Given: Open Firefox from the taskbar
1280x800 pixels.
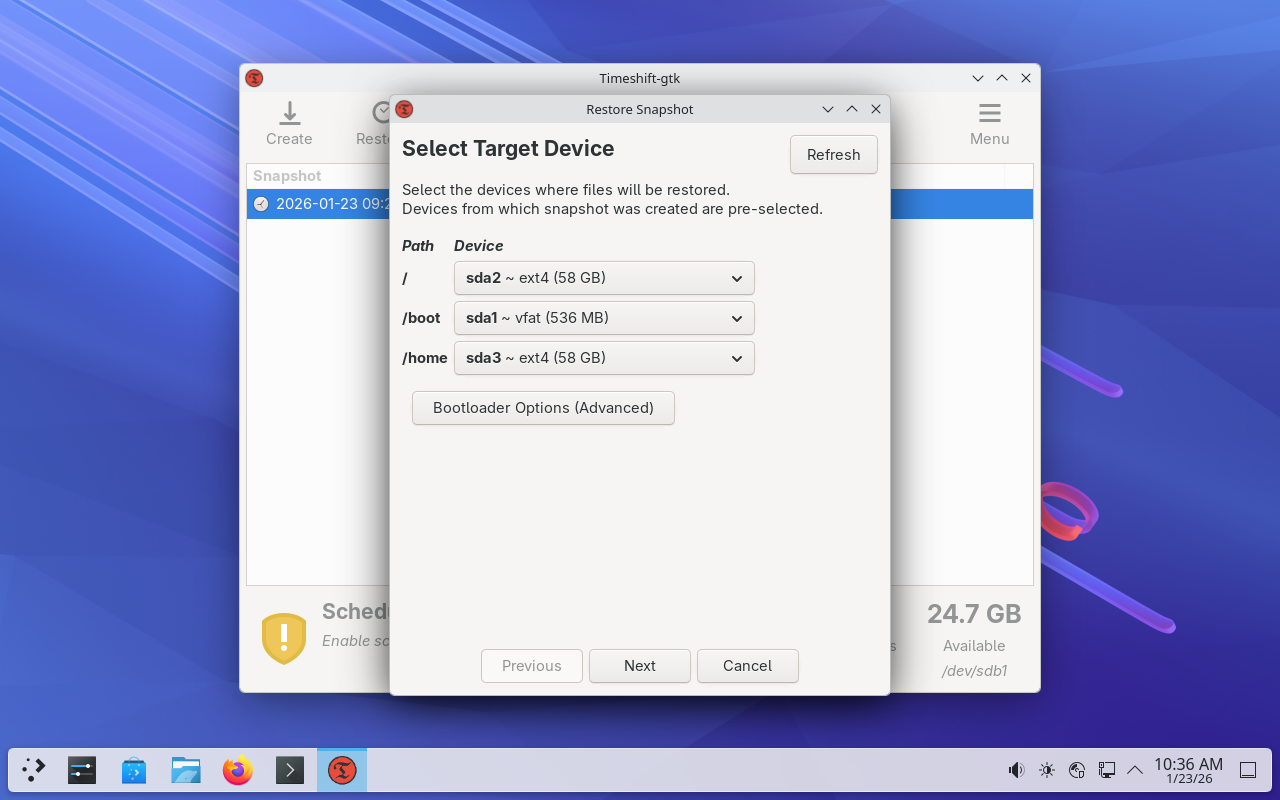Looking at the screenshot, I should coord(238,770).
